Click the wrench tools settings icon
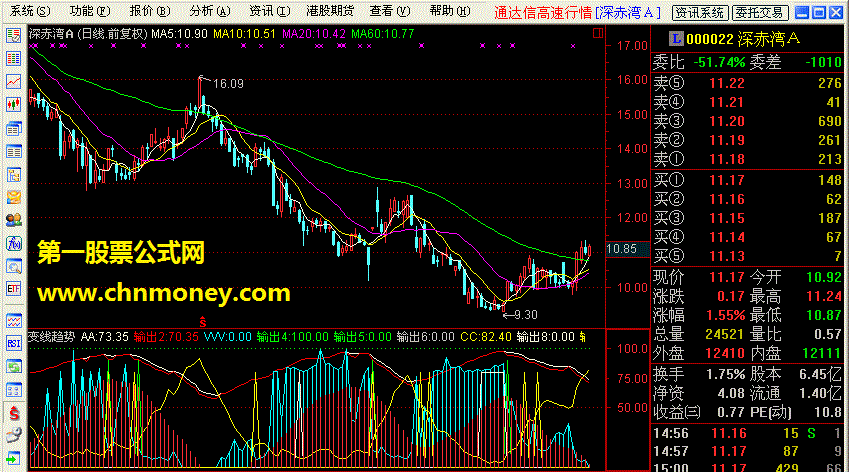 pos(14,435)
